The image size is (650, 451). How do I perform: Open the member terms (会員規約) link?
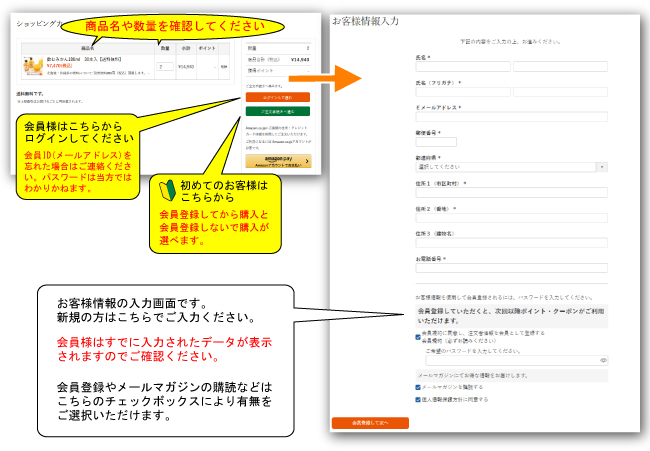point(432,342)
